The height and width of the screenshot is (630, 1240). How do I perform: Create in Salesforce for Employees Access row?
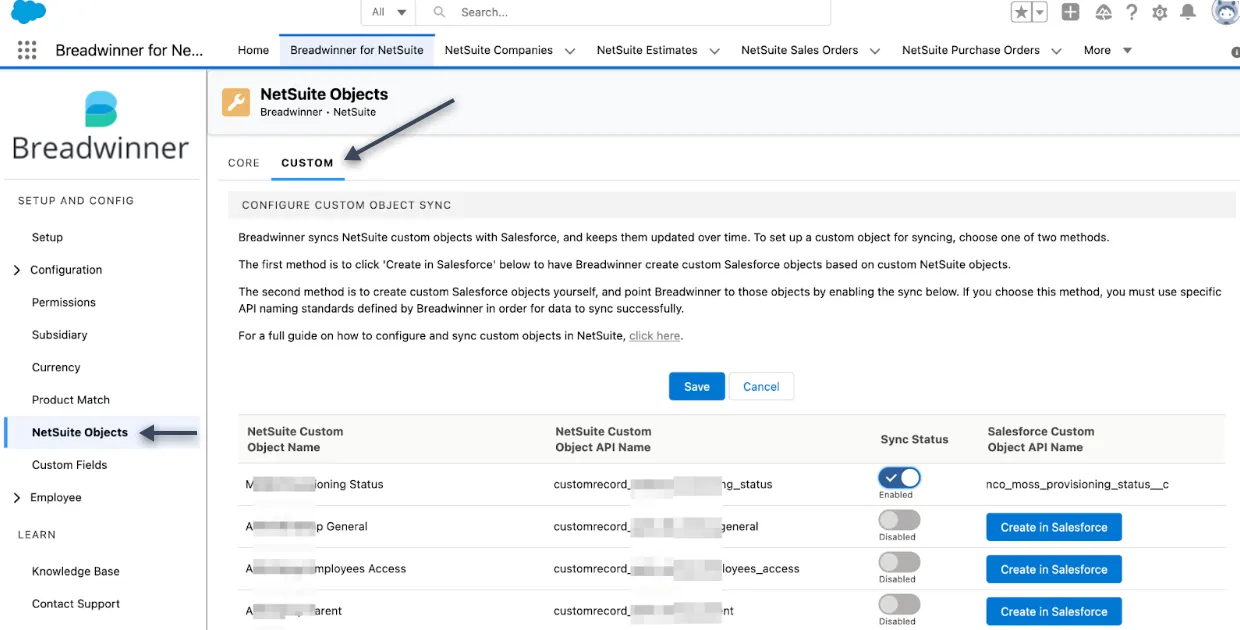coord(1054,569)
